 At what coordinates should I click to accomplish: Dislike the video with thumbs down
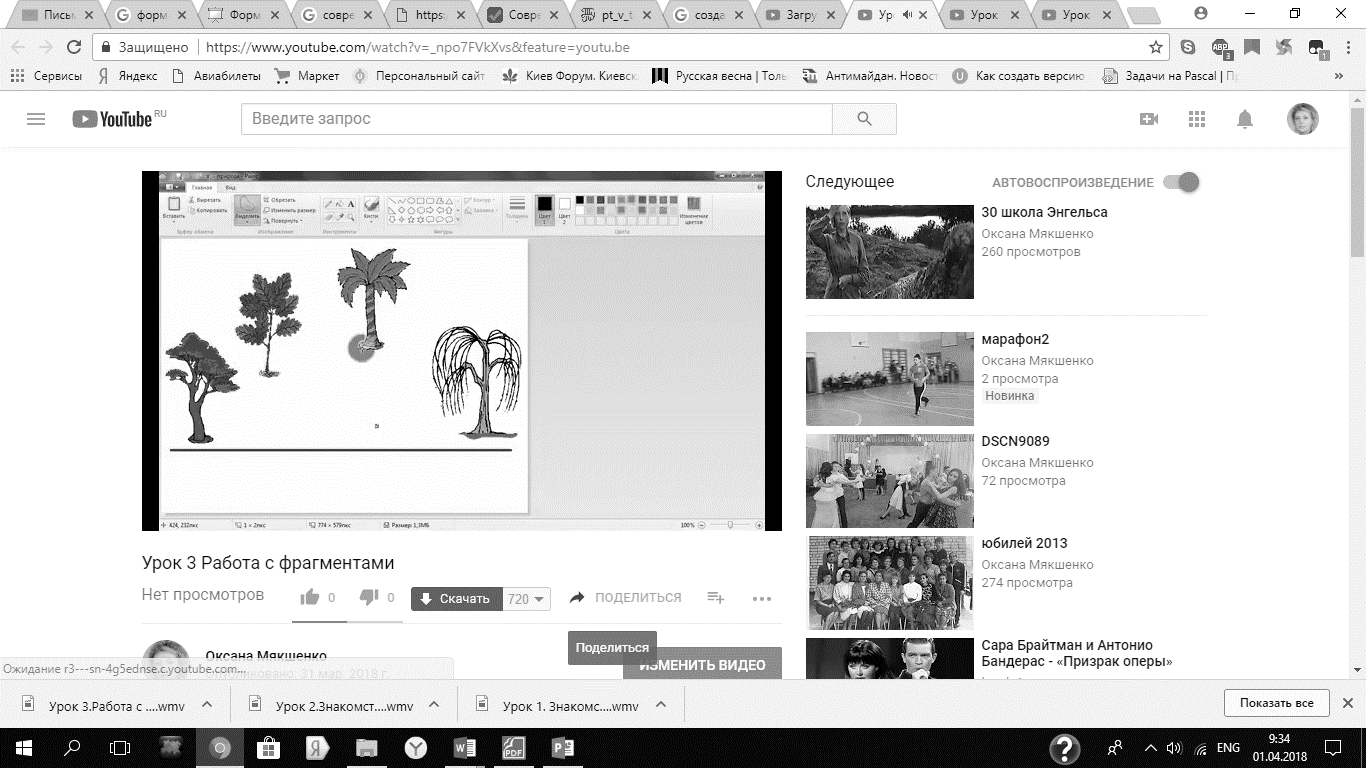coord(369,598)
